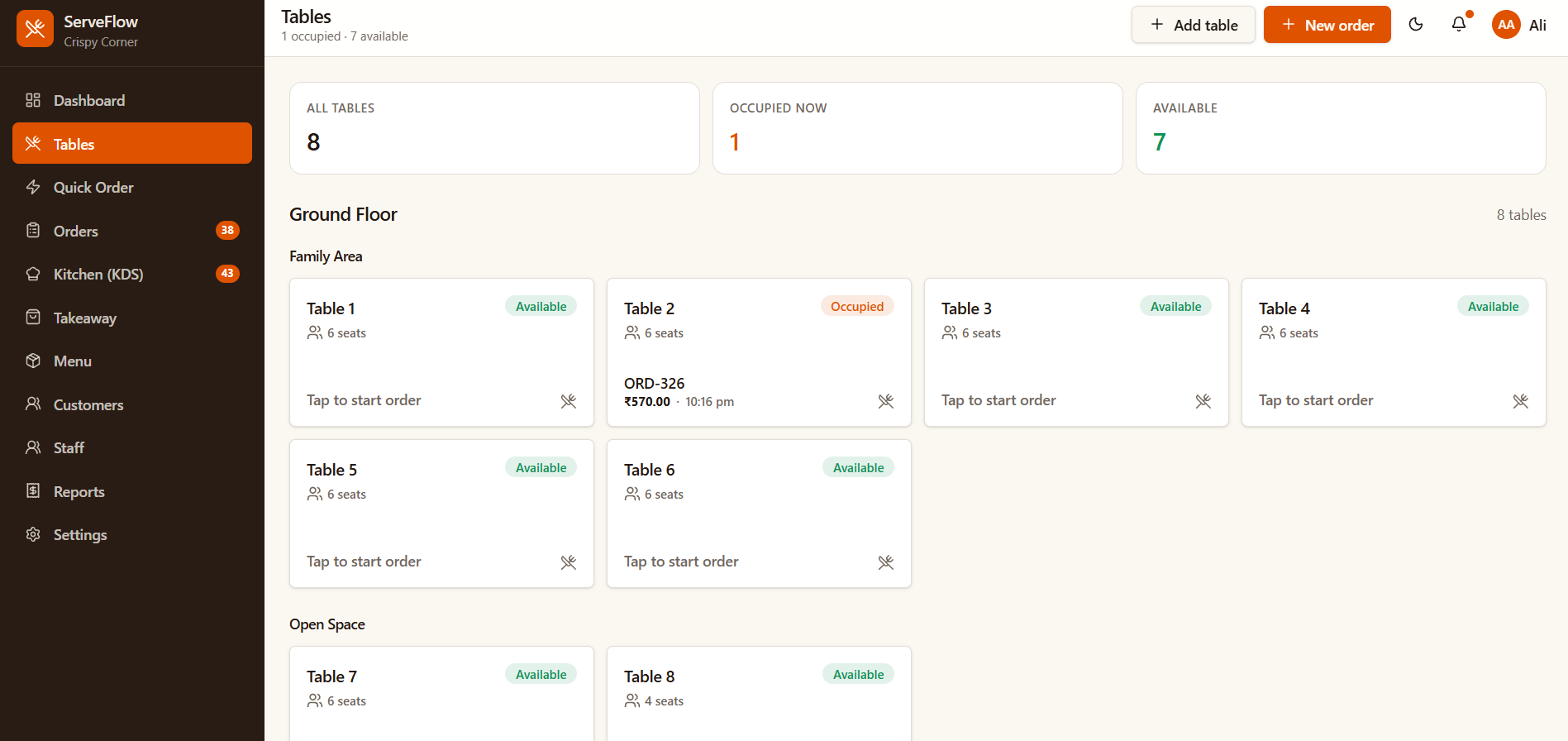This screenshot has width=1568, height=741.
Task: Click the utensils icon on Table 1 card
Action: click(x=569, y=401)
